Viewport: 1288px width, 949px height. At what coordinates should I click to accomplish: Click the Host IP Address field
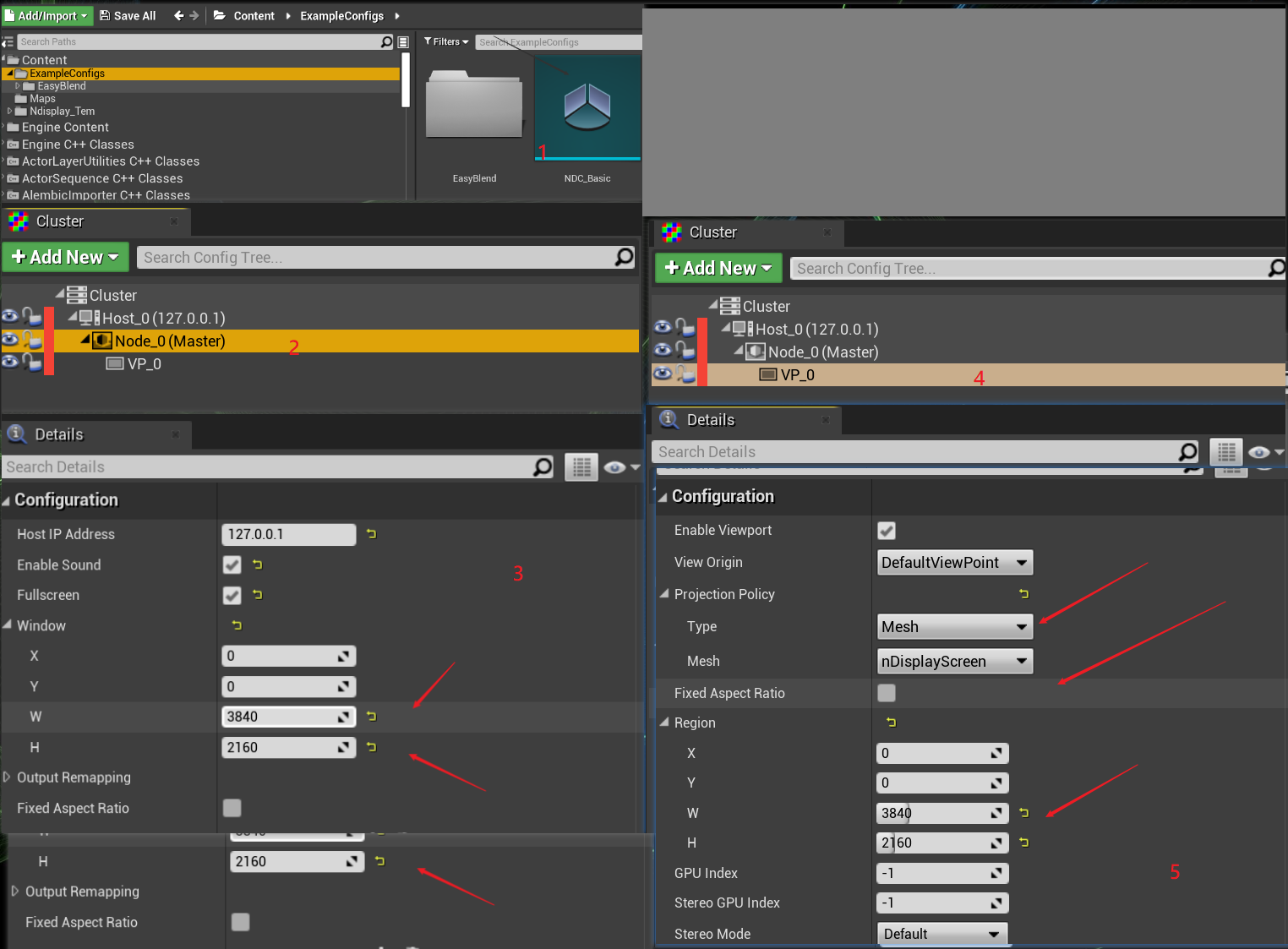(289, 534)
